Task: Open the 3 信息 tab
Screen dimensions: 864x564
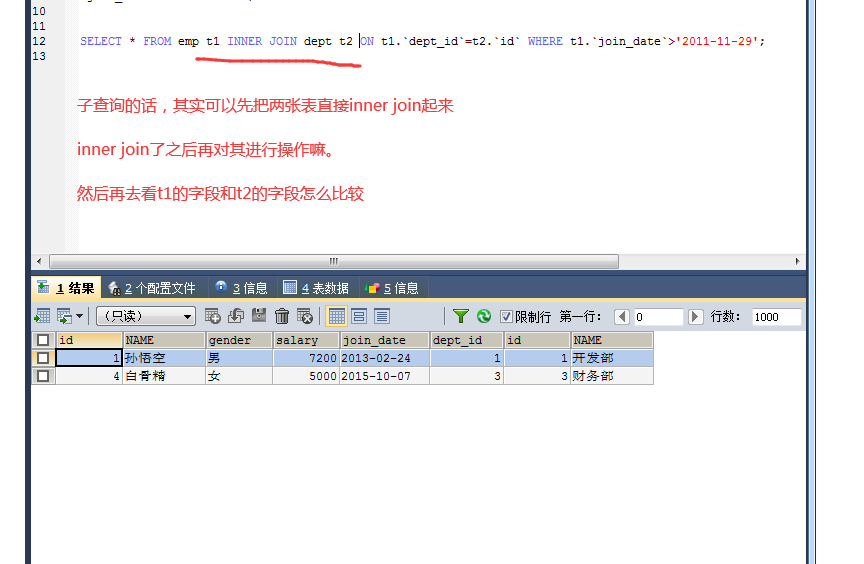Action: point(241,288)
